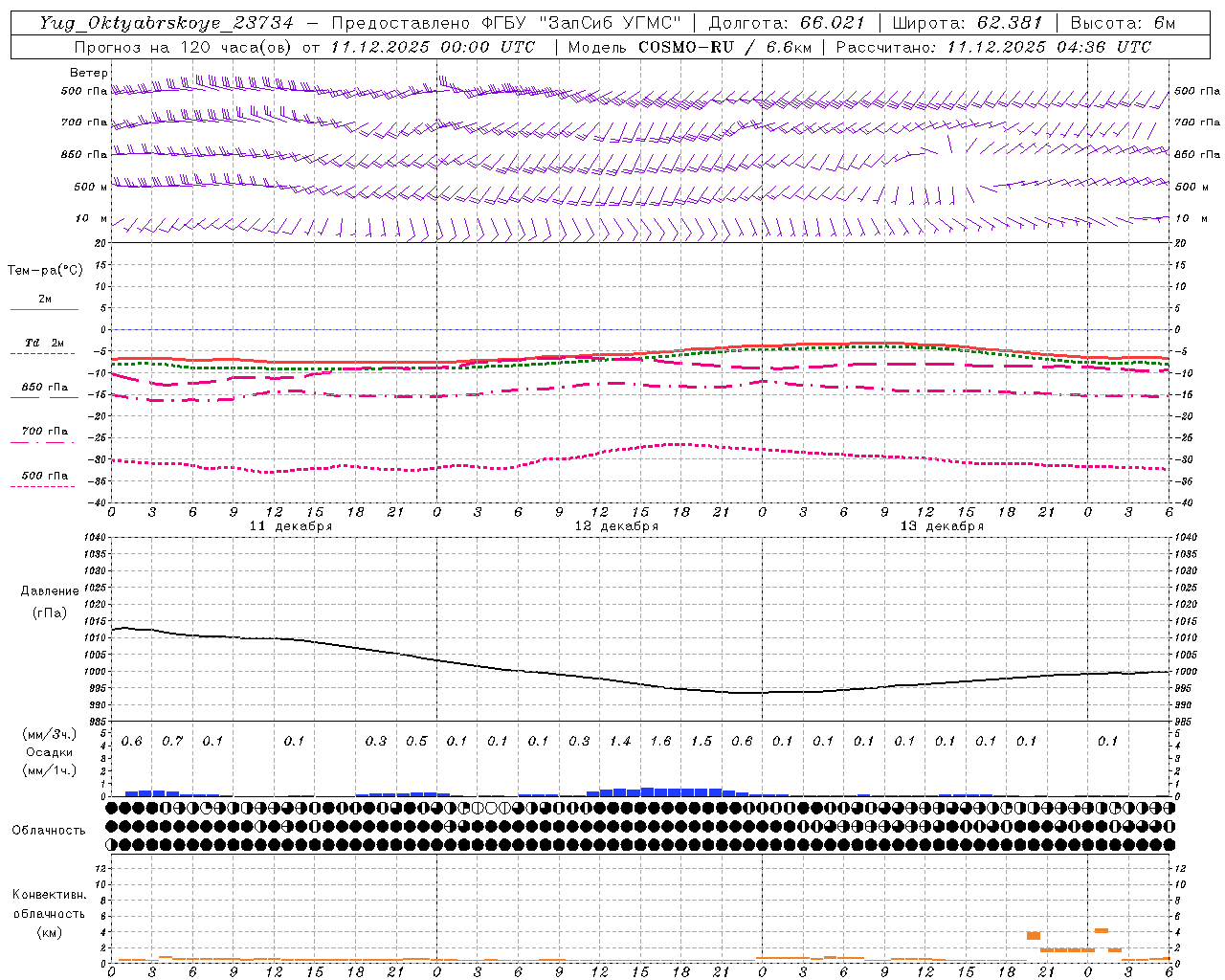Click the latitude value Широта: 62.381
The image size is (1225, 980).
pyautogui.click(x=968, y=23)
